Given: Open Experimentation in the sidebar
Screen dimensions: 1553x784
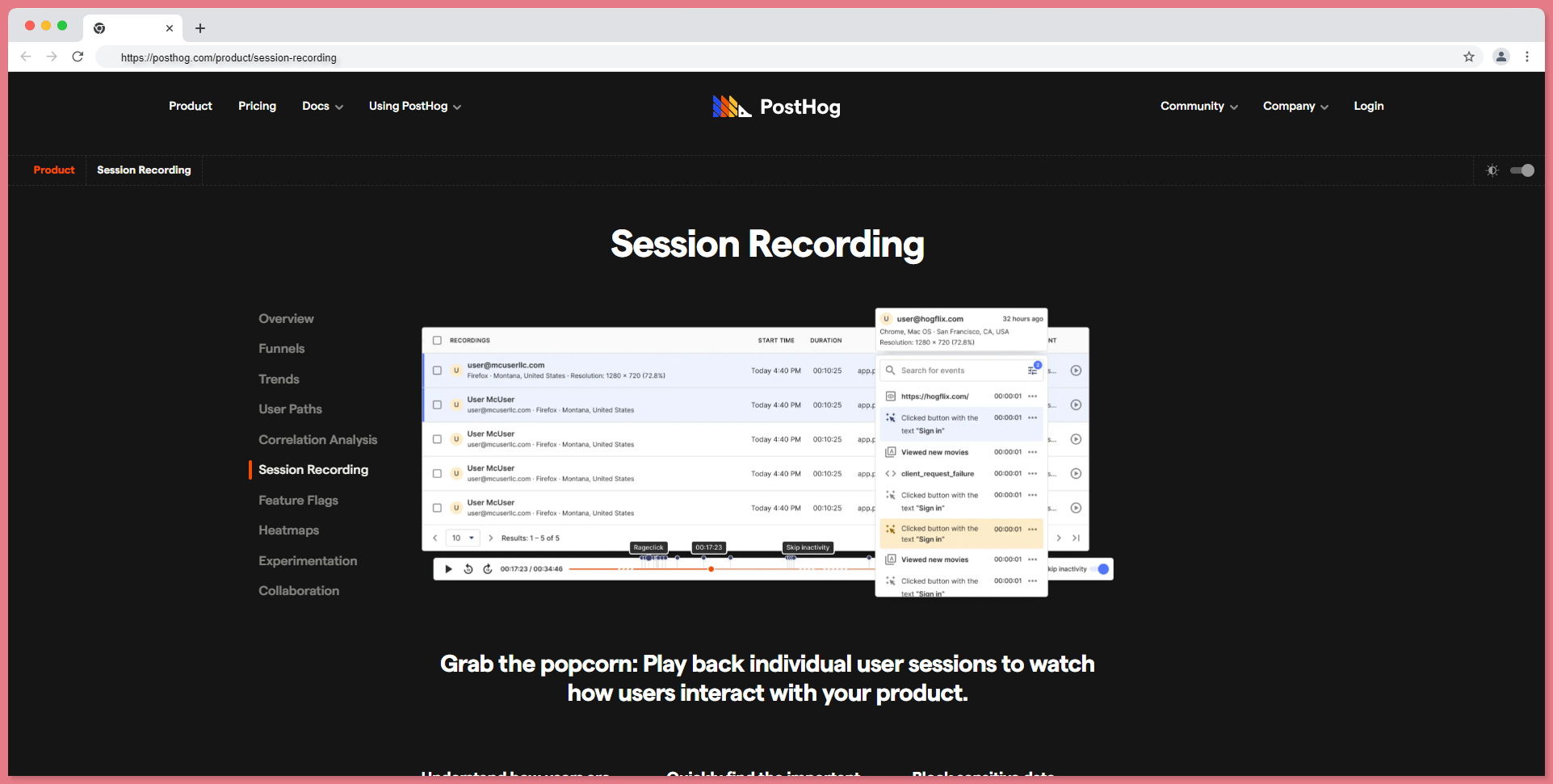Looking at the screenshot, I should 308,561.
